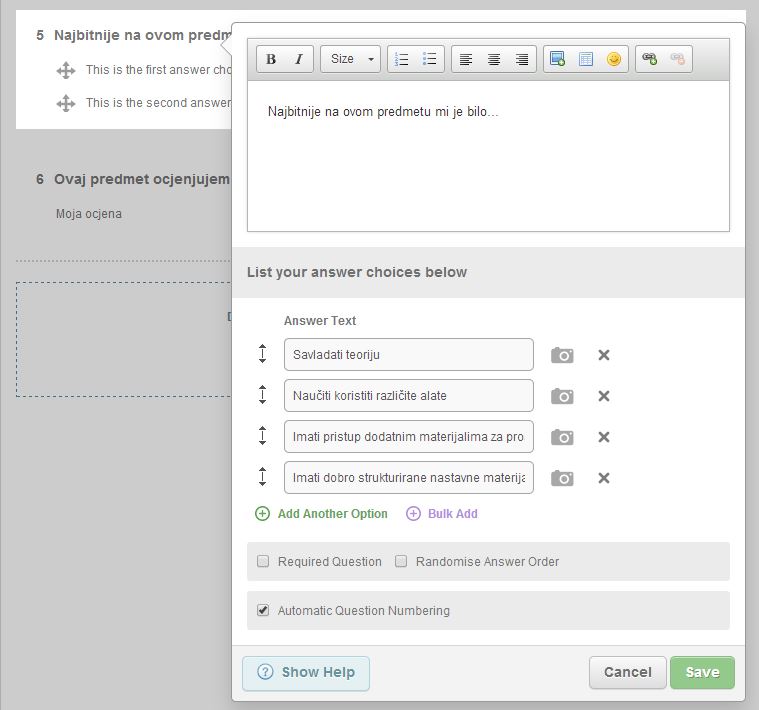759x710 pixels.
Task: Open the smiley emoticon picker
Action: pyautogui.click(x=614, y=59)
